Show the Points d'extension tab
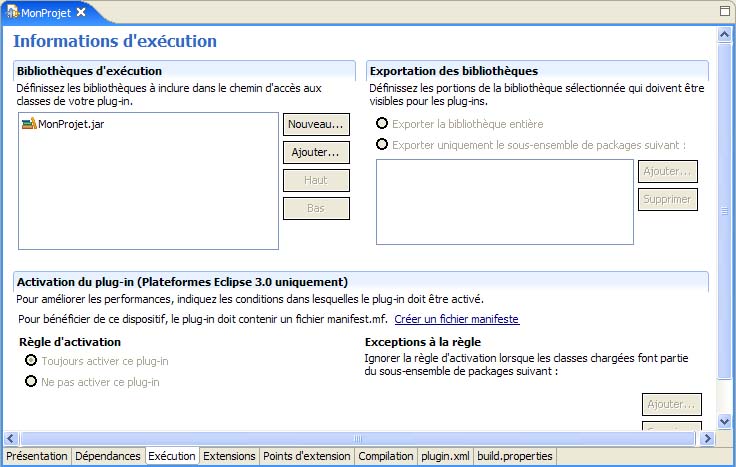This screenshot has width=736, height=467. pos(307,456)
